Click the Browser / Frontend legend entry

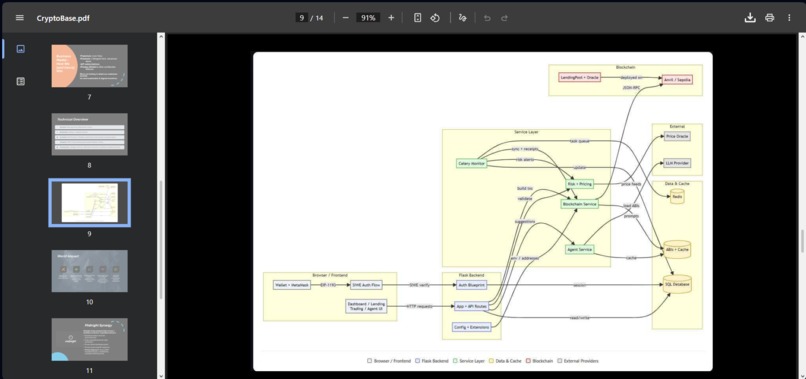click(389, 361)
